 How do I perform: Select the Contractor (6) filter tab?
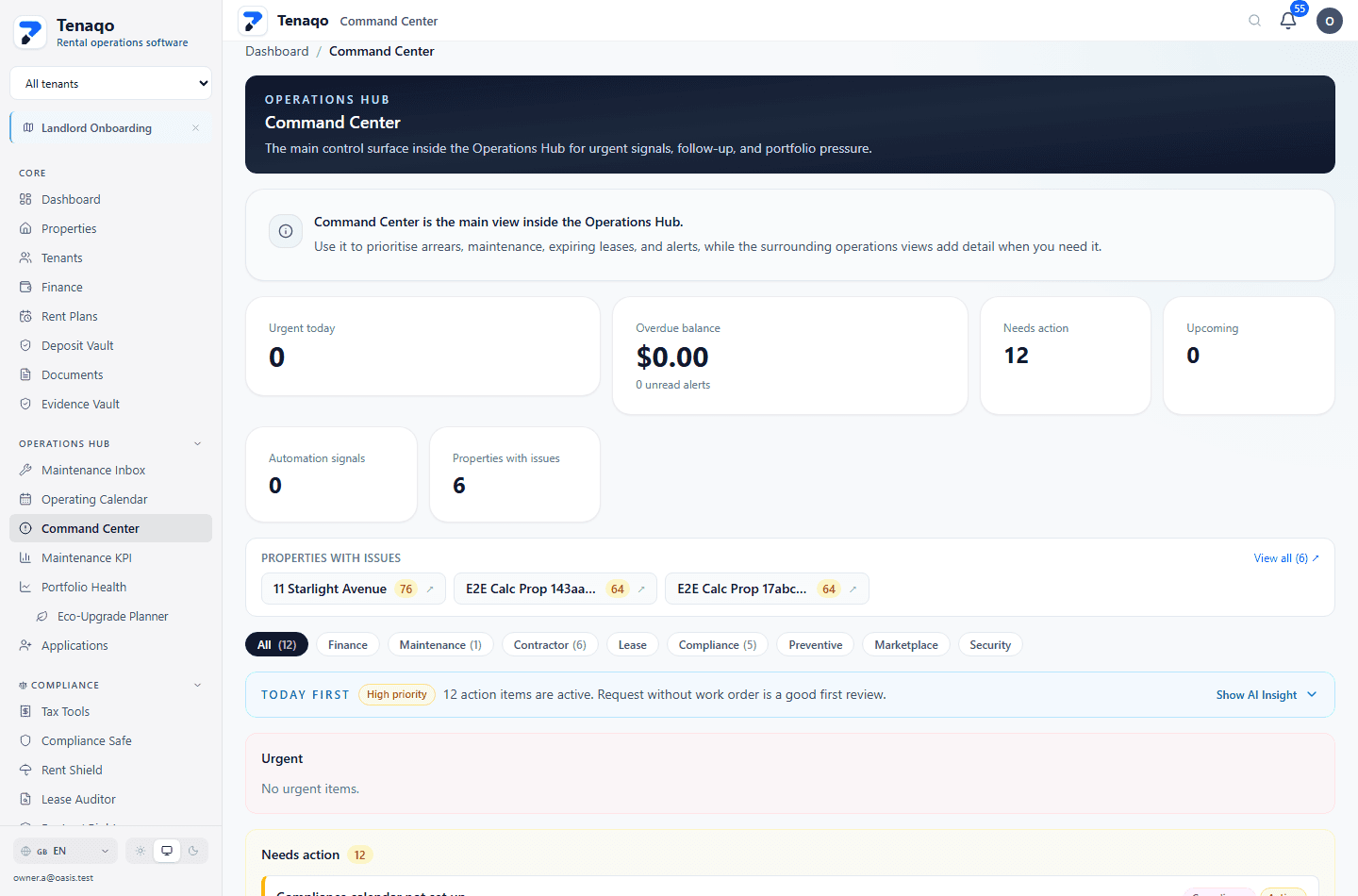click(x=550, y=644)
